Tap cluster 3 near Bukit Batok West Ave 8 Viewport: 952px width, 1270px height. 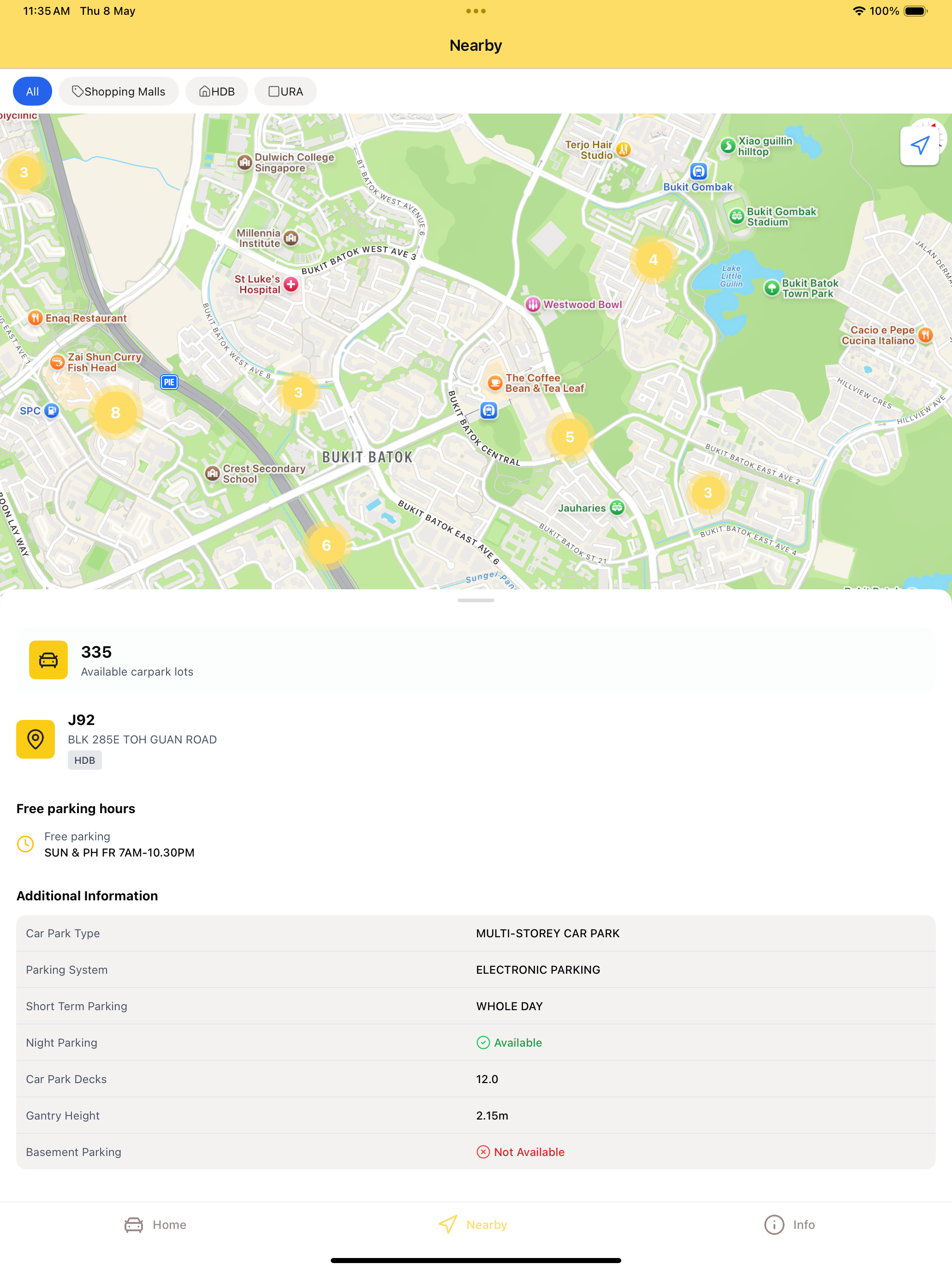tap(298, 392)
